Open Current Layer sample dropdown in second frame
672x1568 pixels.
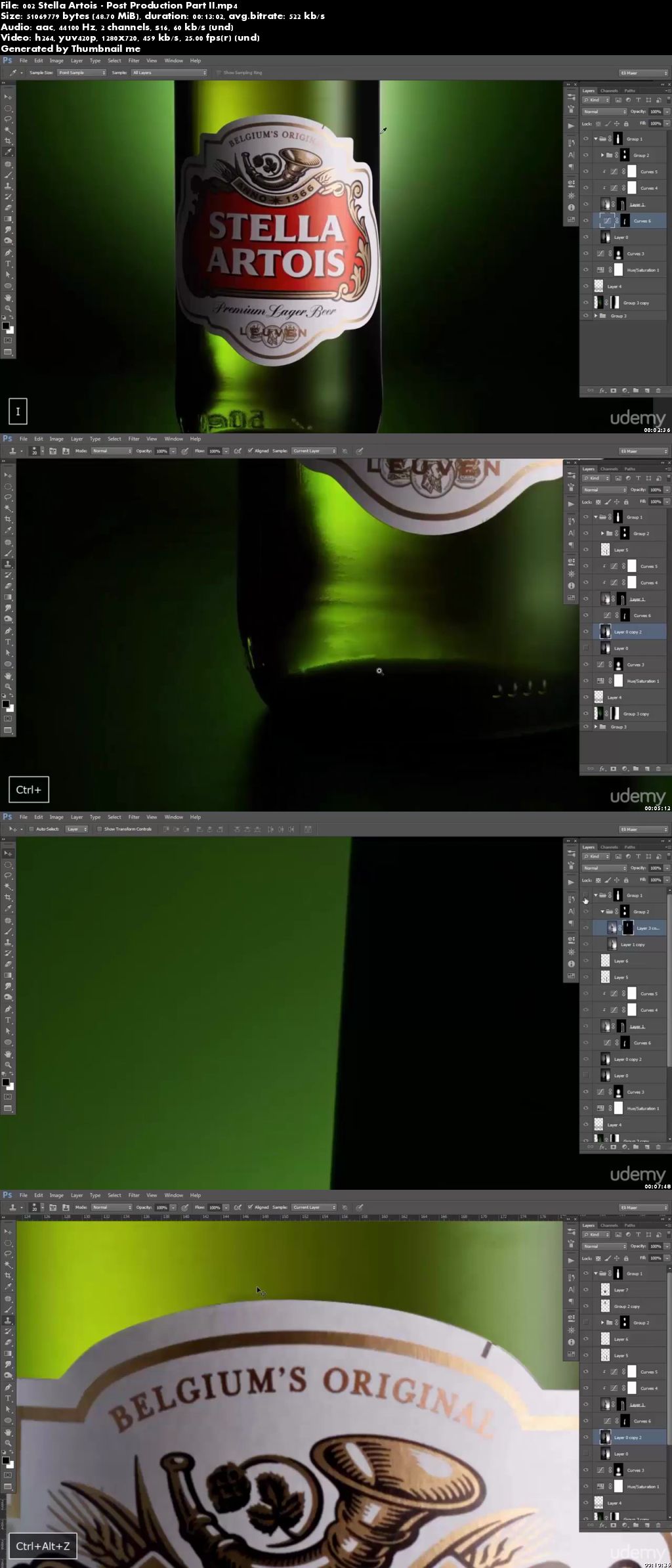click(314, 451)
